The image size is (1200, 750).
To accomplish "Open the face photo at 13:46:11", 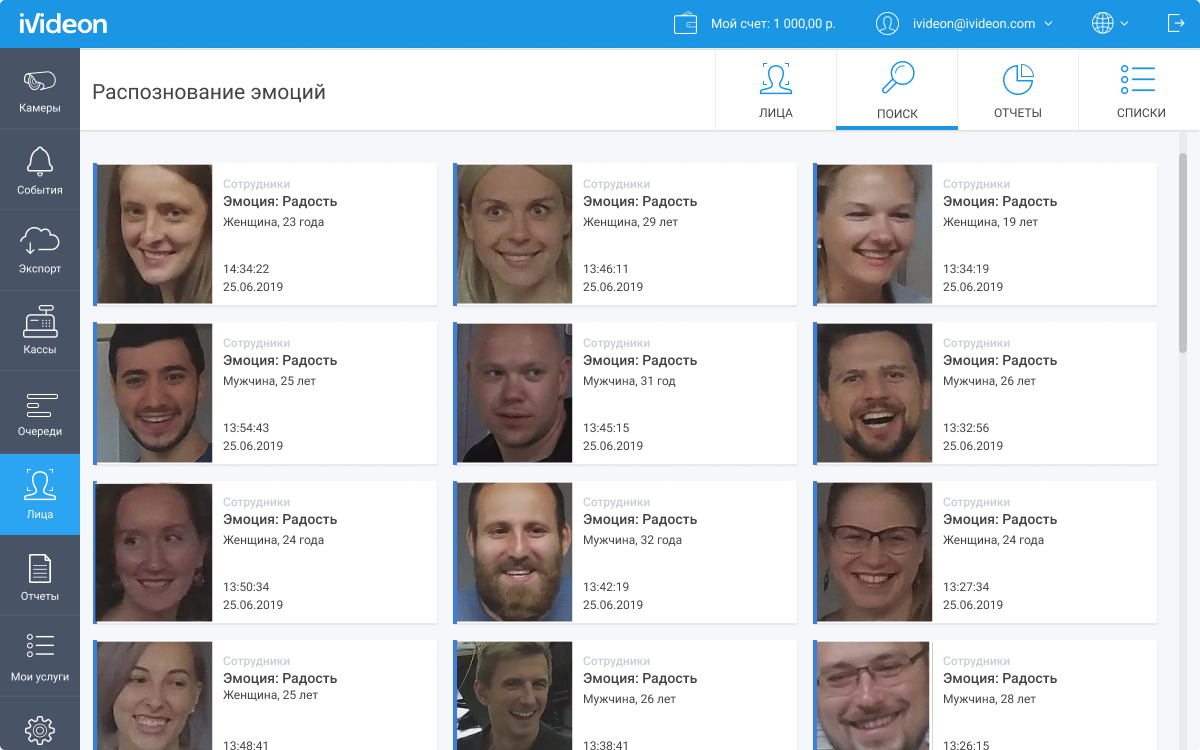I will (515, 234).
